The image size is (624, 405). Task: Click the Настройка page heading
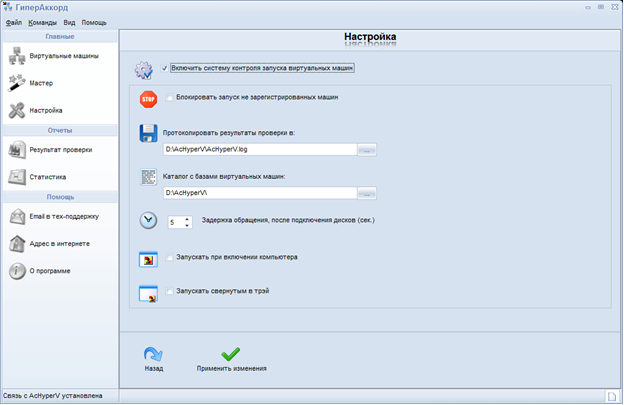370,37
